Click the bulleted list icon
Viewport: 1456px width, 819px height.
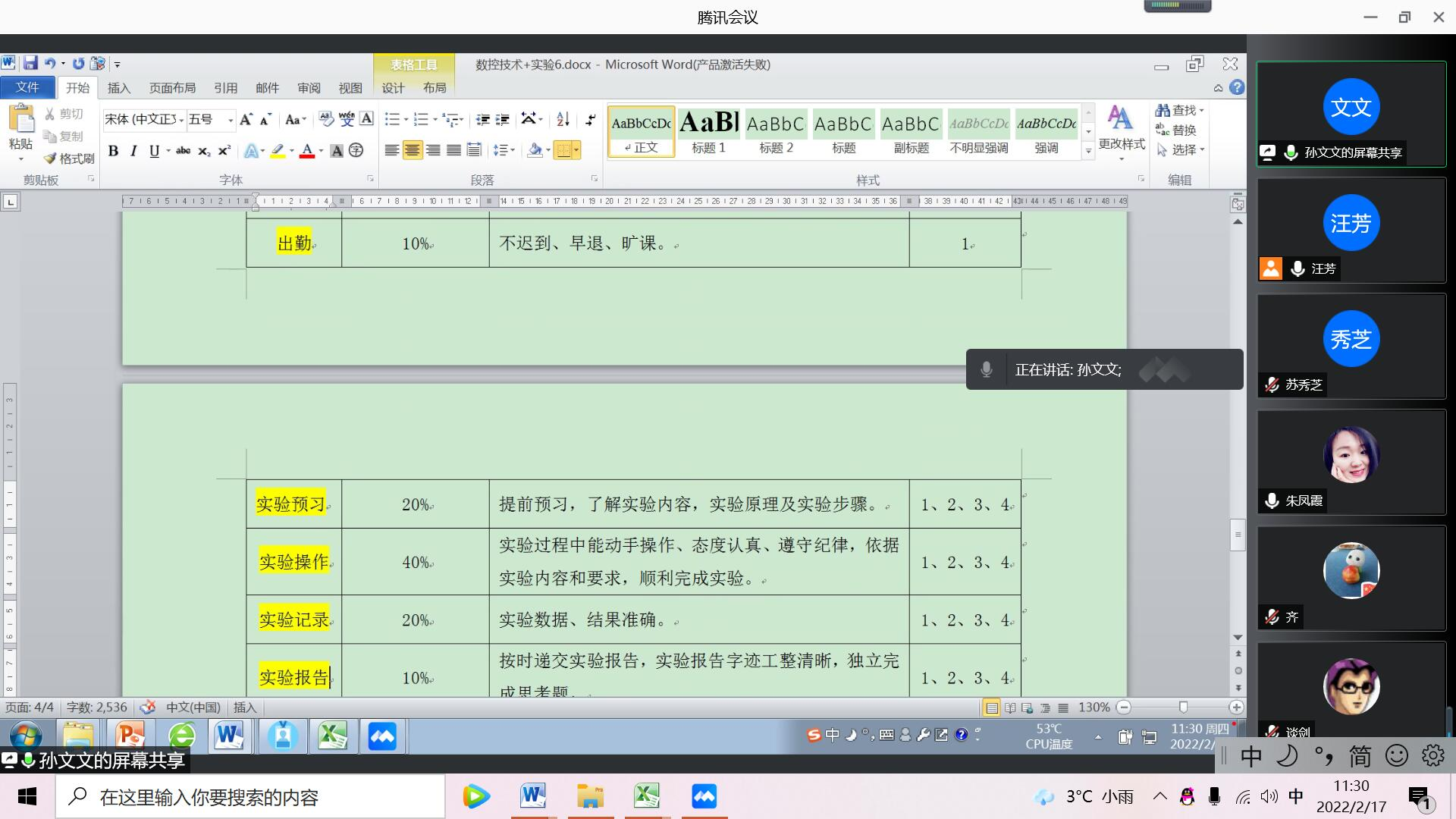[x=391, y=119]
